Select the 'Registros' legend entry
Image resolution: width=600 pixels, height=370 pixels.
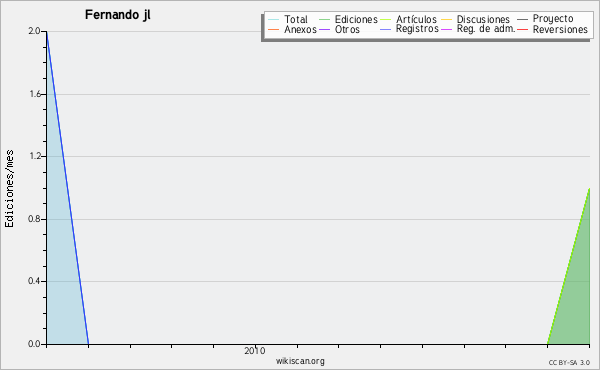pyautogui.click(x=417, y=29)
